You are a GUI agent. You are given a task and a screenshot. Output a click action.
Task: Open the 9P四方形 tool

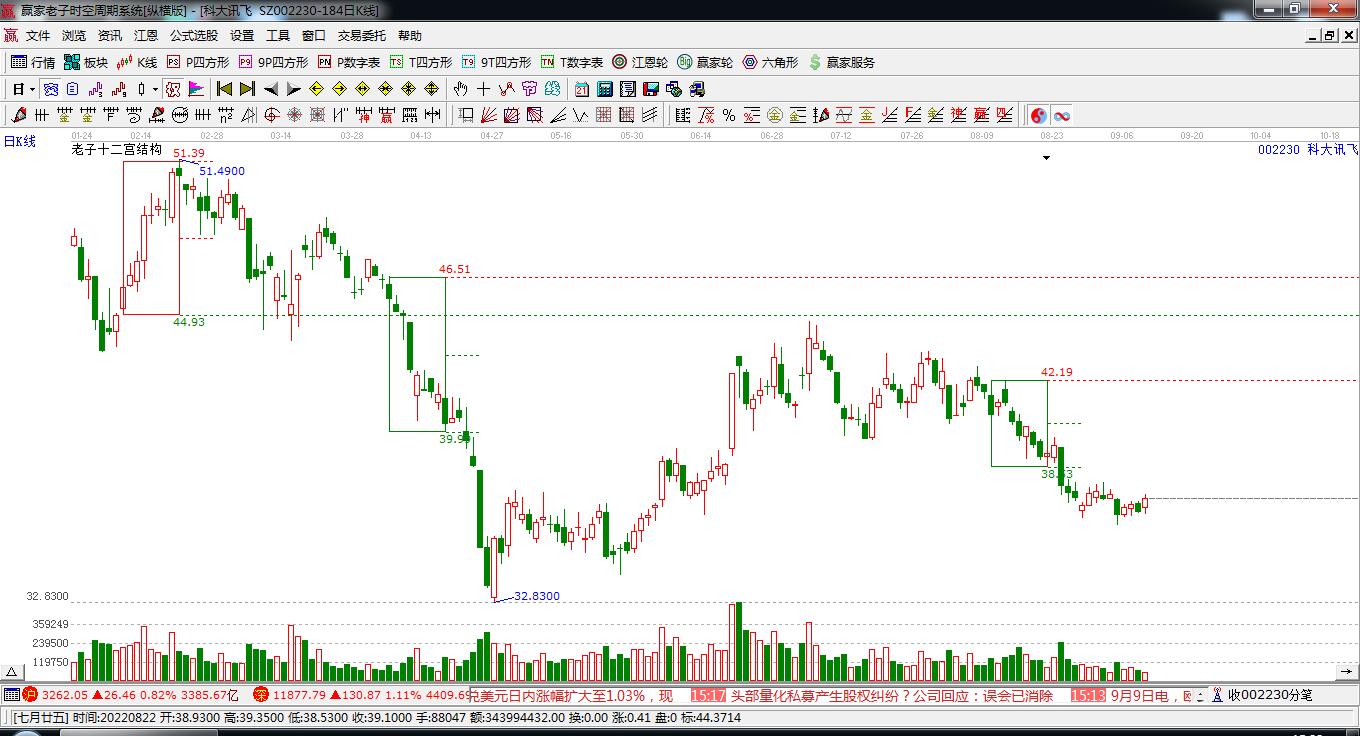tap(273, 62)
